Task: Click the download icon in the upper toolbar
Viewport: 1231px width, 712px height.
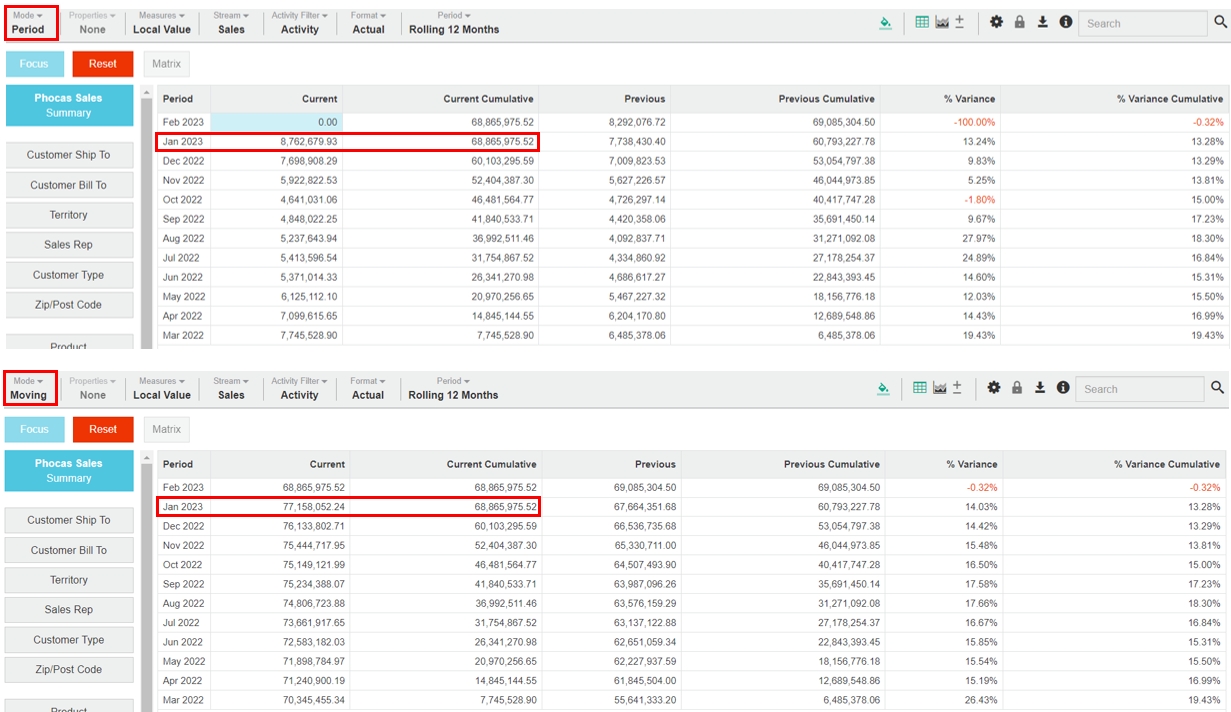Action: 1042,22
